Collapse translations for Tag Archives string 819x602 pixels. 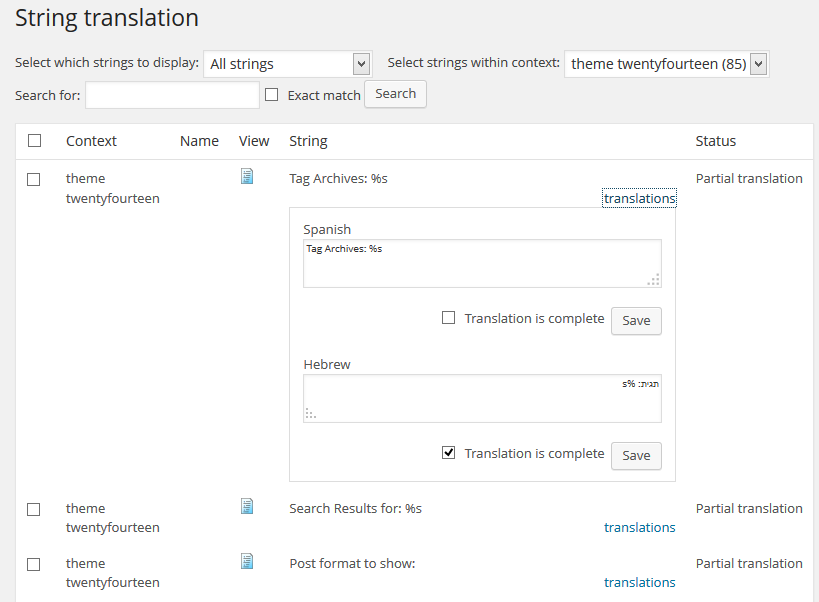[639, 198]
